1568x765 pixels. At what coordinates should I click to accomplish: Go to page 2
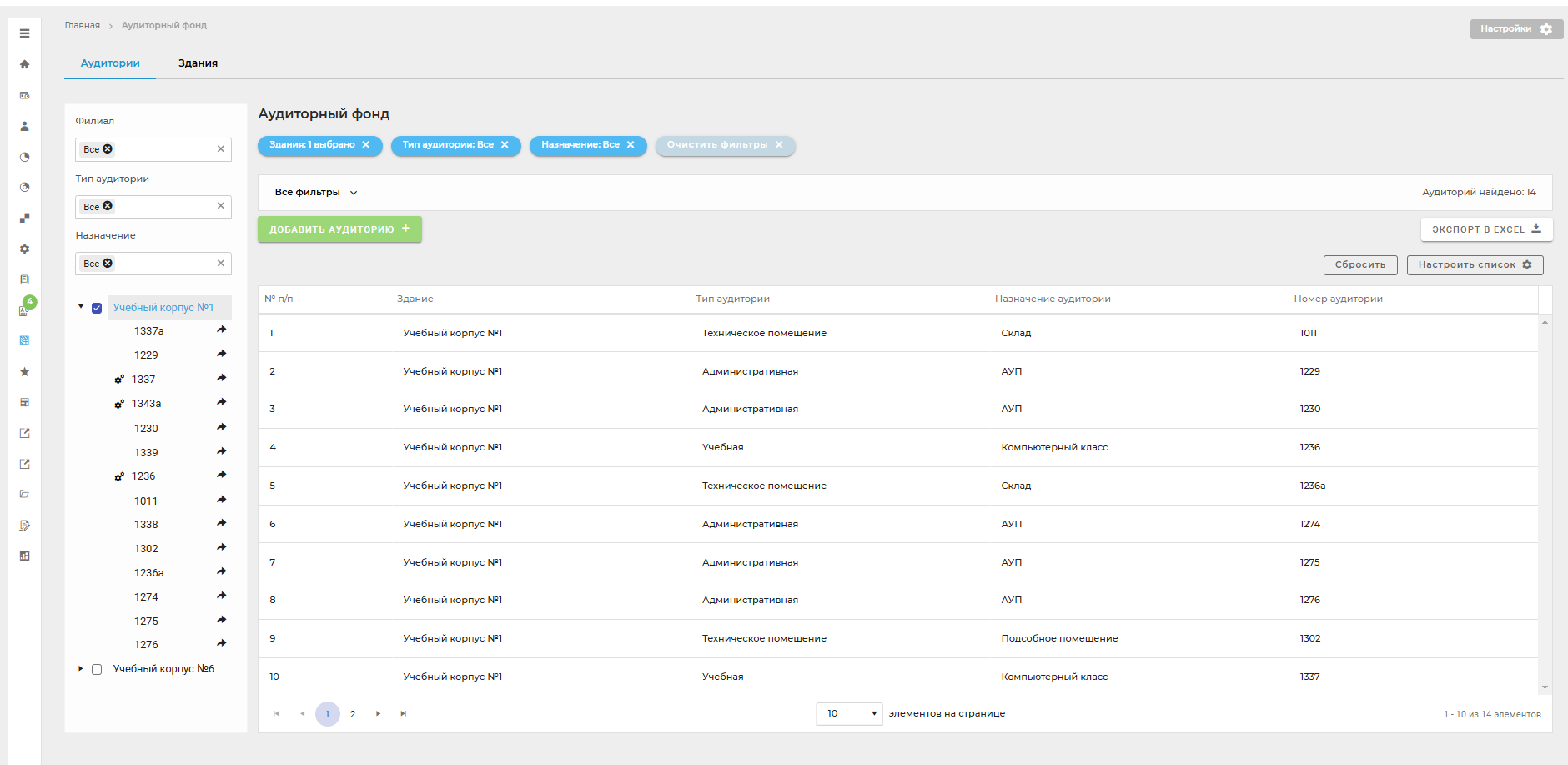tap(353, 714)
